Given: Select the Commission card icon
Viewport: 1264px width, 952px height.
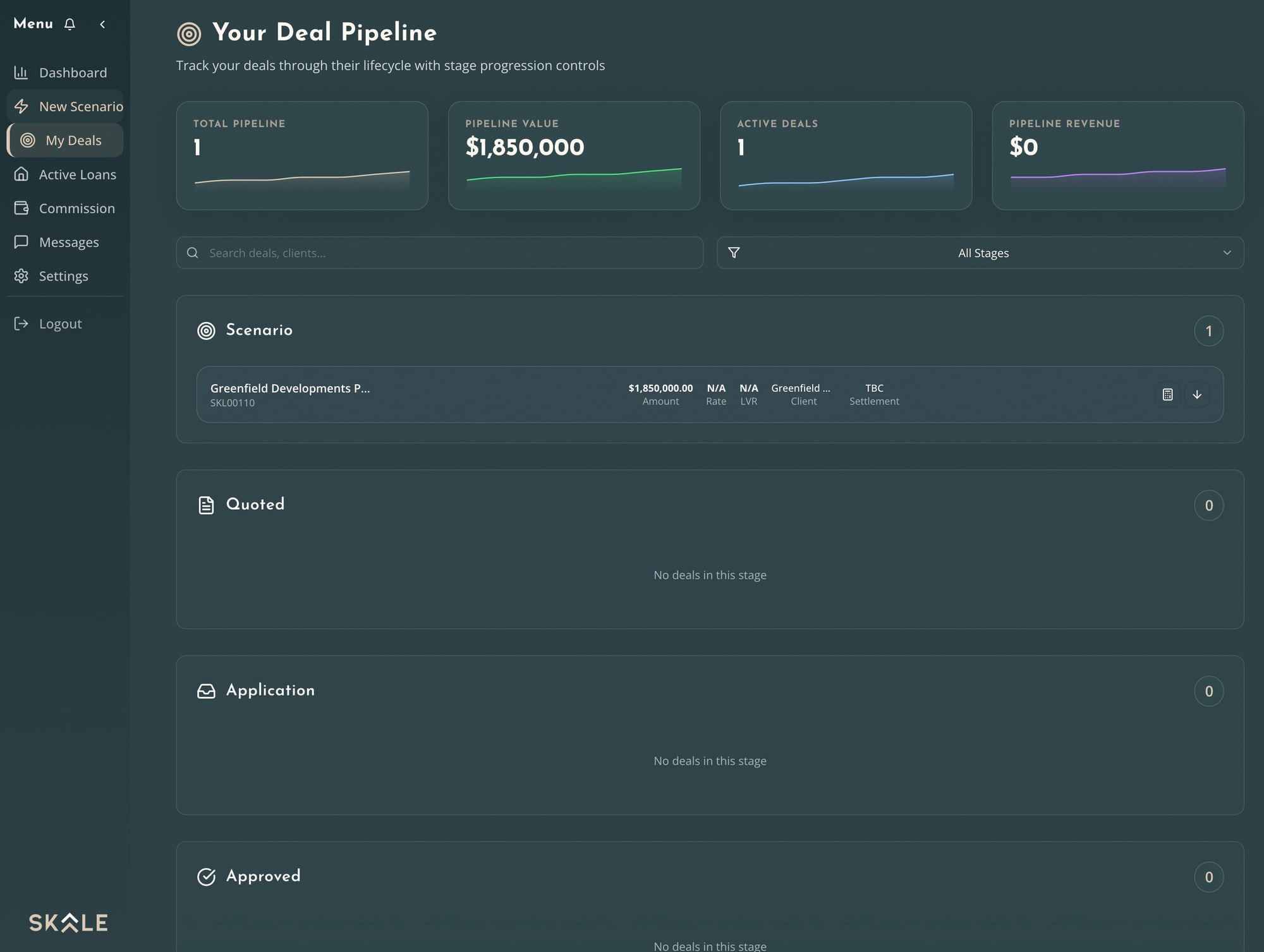Looking at the screenshot, I should pos(21,208).
